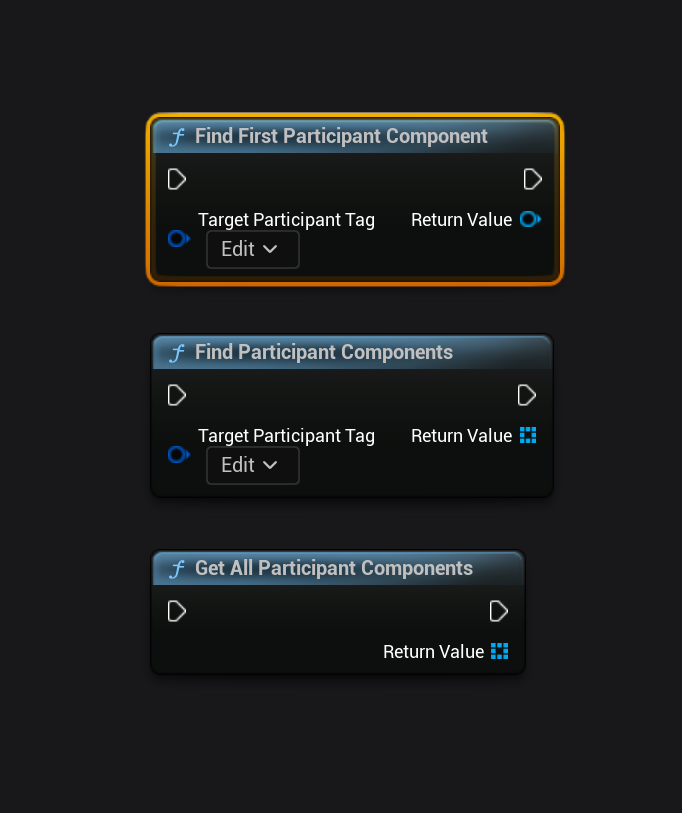The width and height of the screenshot is (682, 813).
Task: Click output execution pin on Get All Participant Components
Action: (499, 611)
